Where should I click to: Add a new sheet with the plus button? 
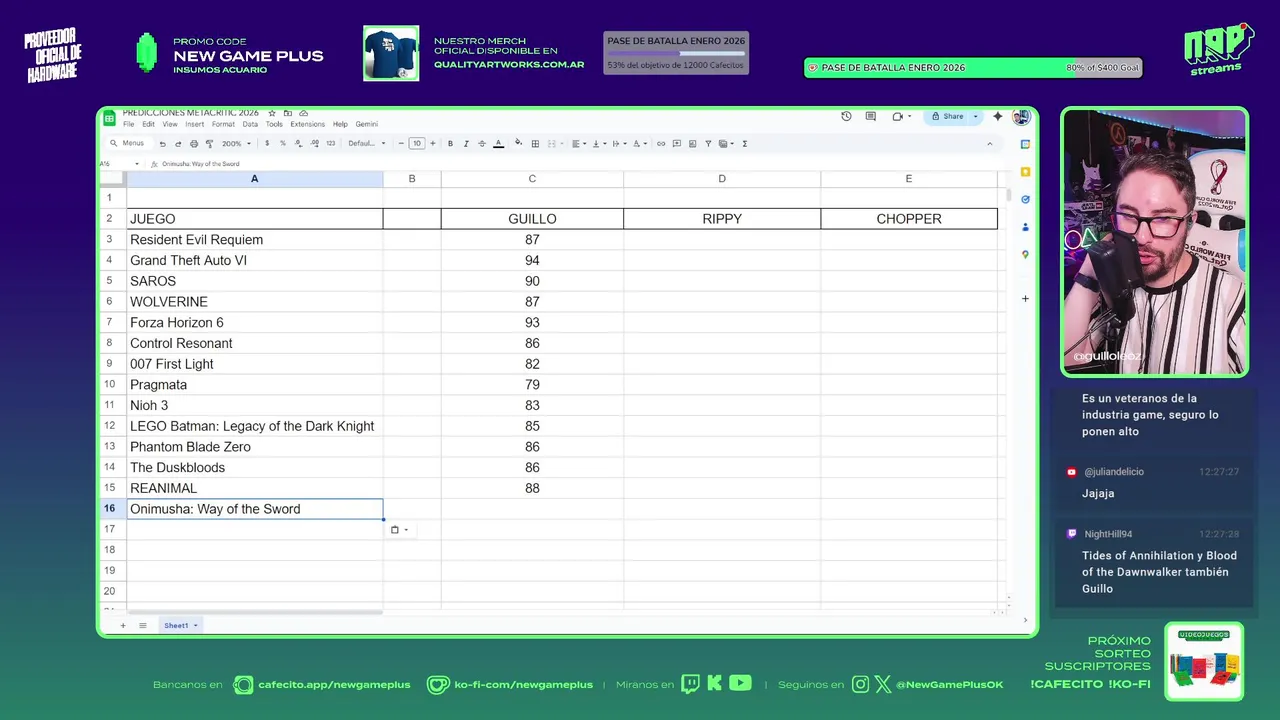coord(123,625)
